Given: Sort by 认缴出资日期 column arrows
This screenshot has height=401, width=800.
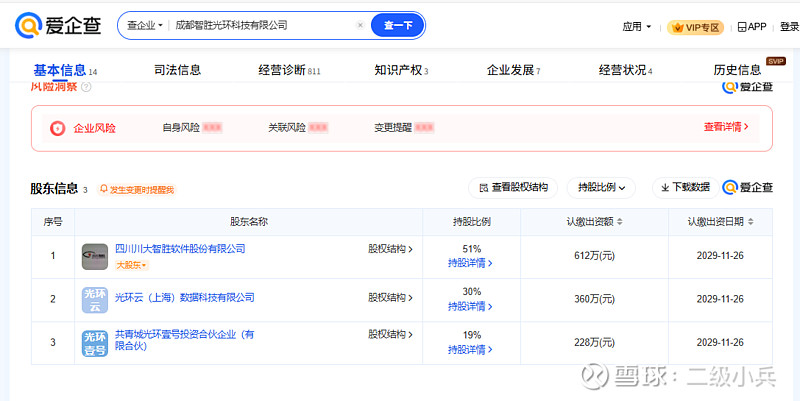Looking at the screenshot, I should pos(751,222).
